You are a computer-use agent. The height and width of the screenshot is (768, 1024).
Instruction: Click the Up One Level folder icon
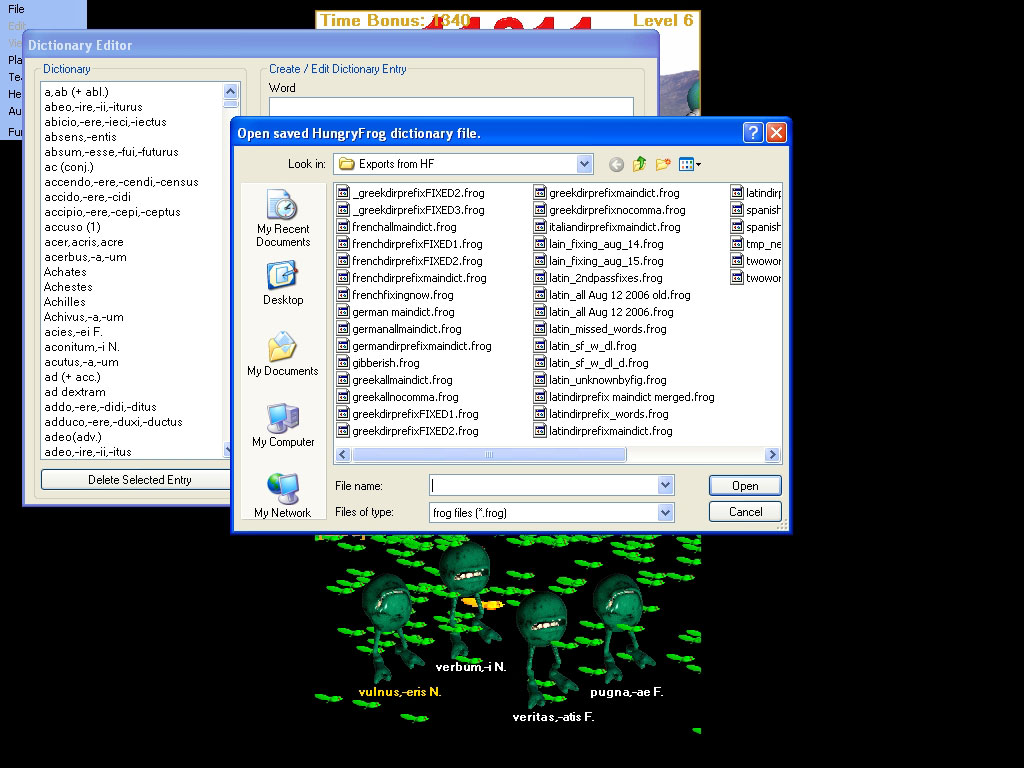point(639,164)
